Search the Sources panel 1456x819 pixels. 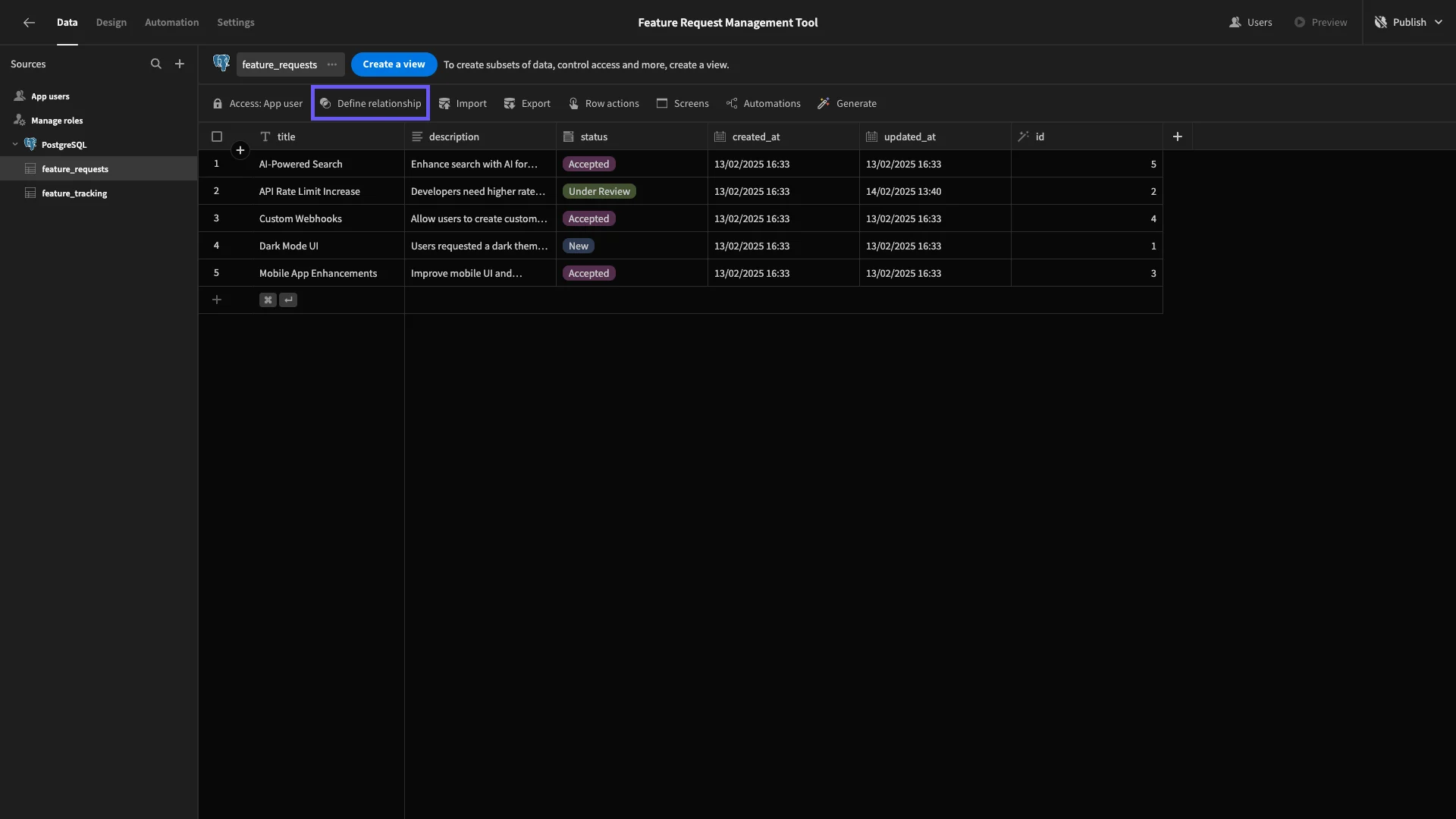(156, 64)
